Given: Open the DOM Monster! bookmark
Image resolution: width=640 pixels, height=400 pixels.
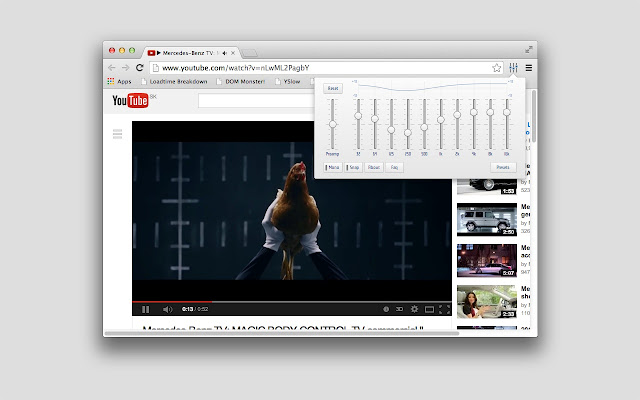Looking at the screenshot, I should pos(241,82).
